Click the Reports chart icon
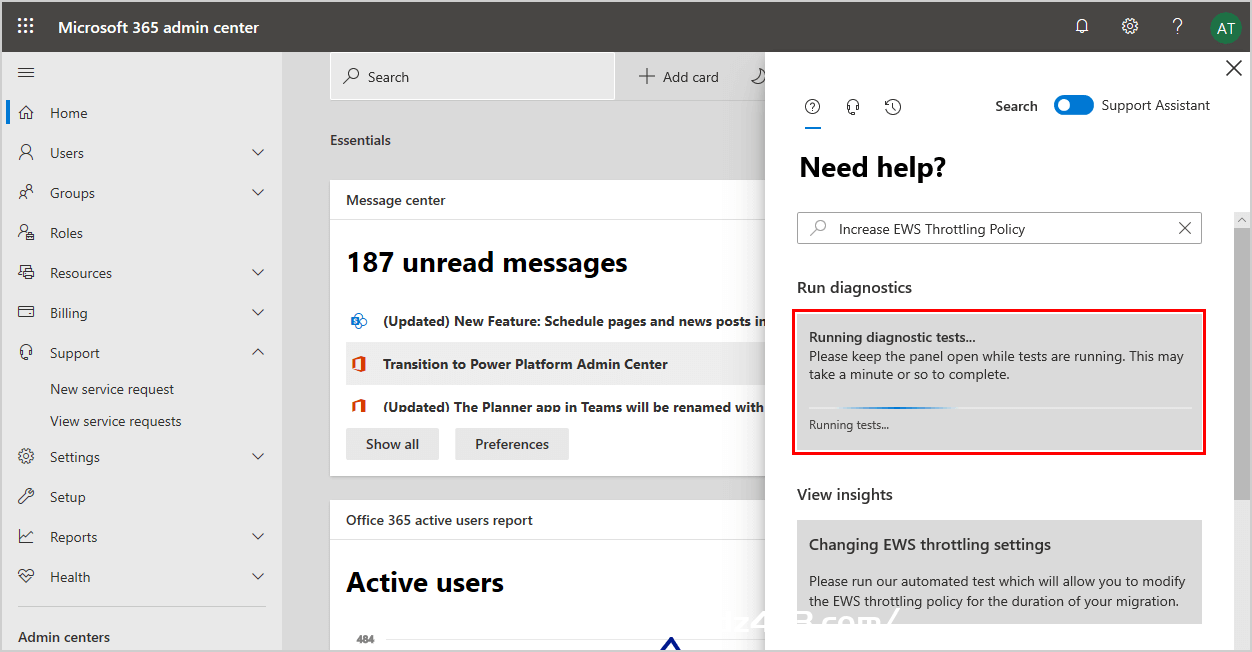This screenshot has width=1252, height=652. tap(27, 537)
